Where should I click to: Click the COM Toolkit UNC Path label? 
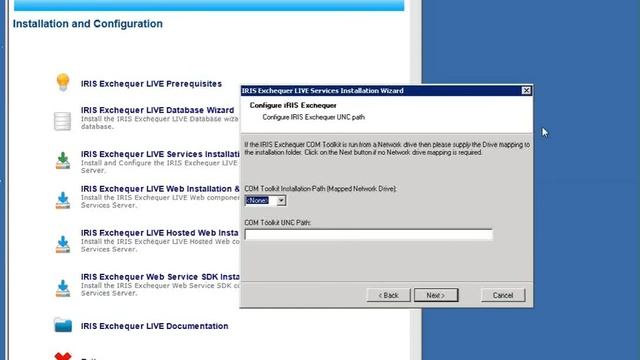pos(278,222)
